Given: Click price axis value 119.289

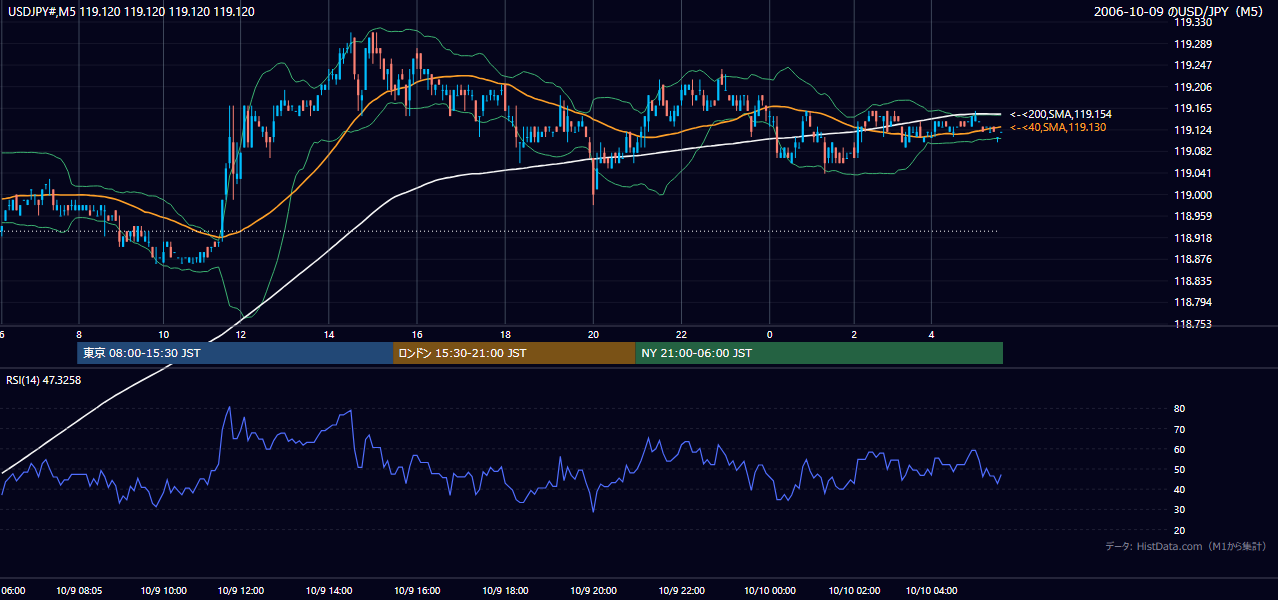Looking at the screenshot, I should [x=1193, y=44].
